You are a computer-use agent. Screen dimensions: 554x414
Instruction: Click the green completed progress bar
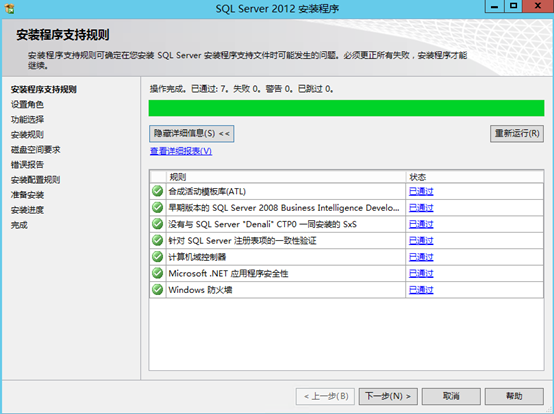pos(346,108)
